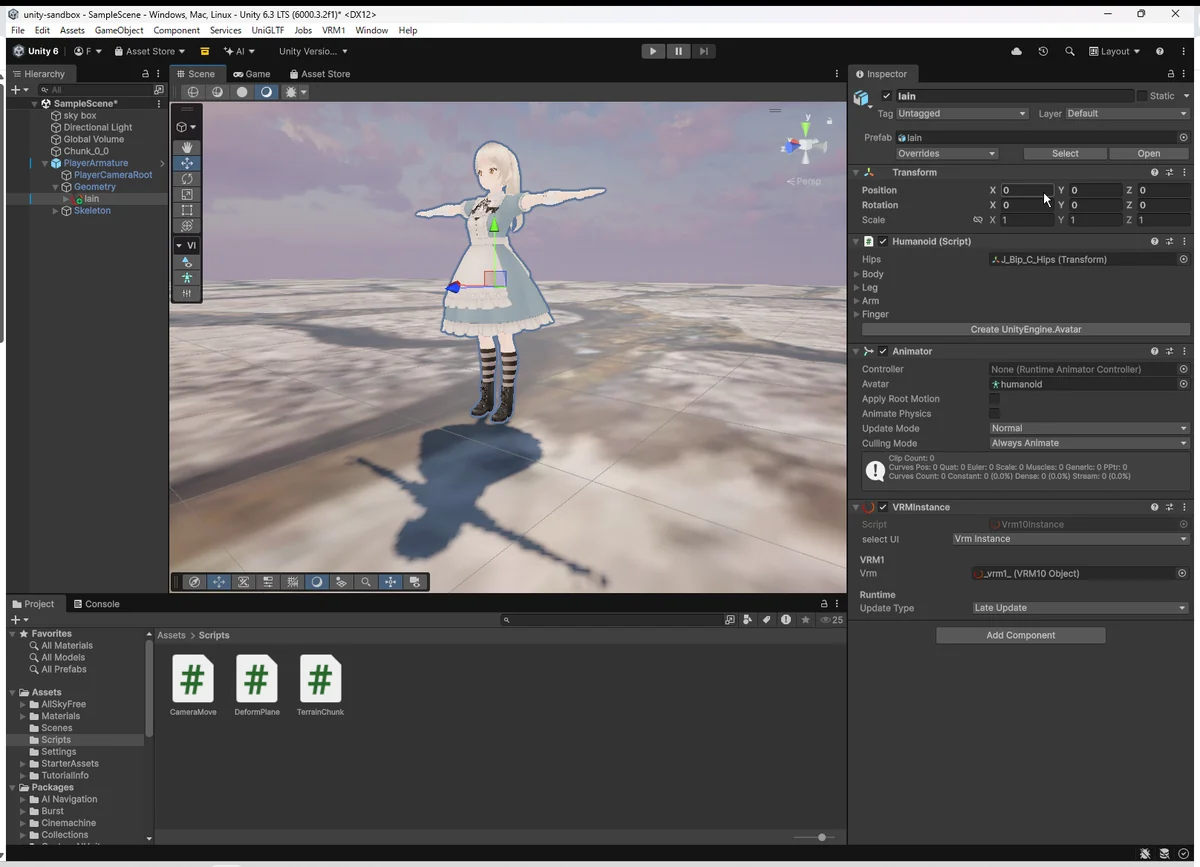The width and height of the screenshot is (1200, 867).
Task: Enable the Apply Root Motion checkbox
Action: [x=994, y=399]
